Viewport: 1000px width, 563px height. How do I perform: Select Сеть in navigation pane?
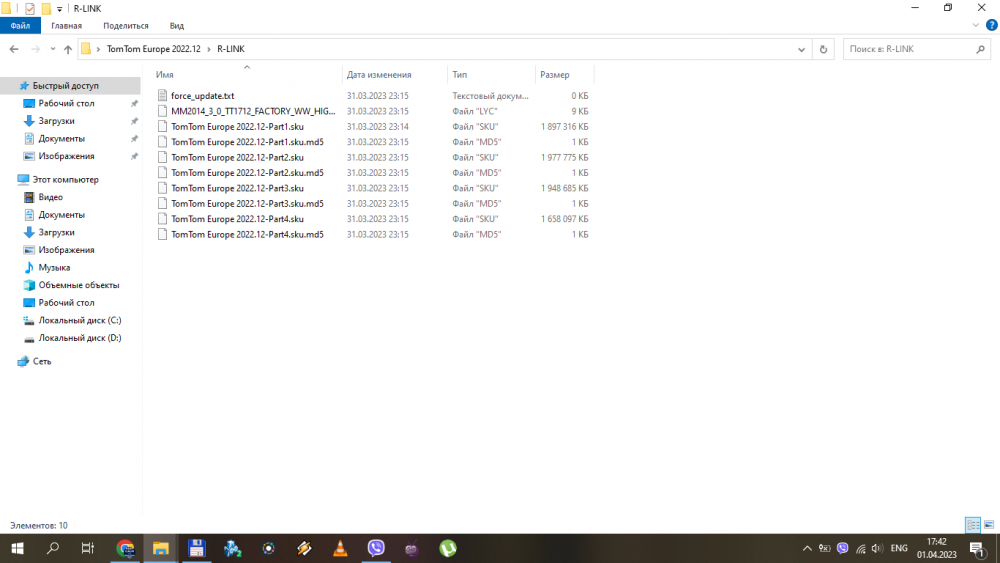(41, 362)
